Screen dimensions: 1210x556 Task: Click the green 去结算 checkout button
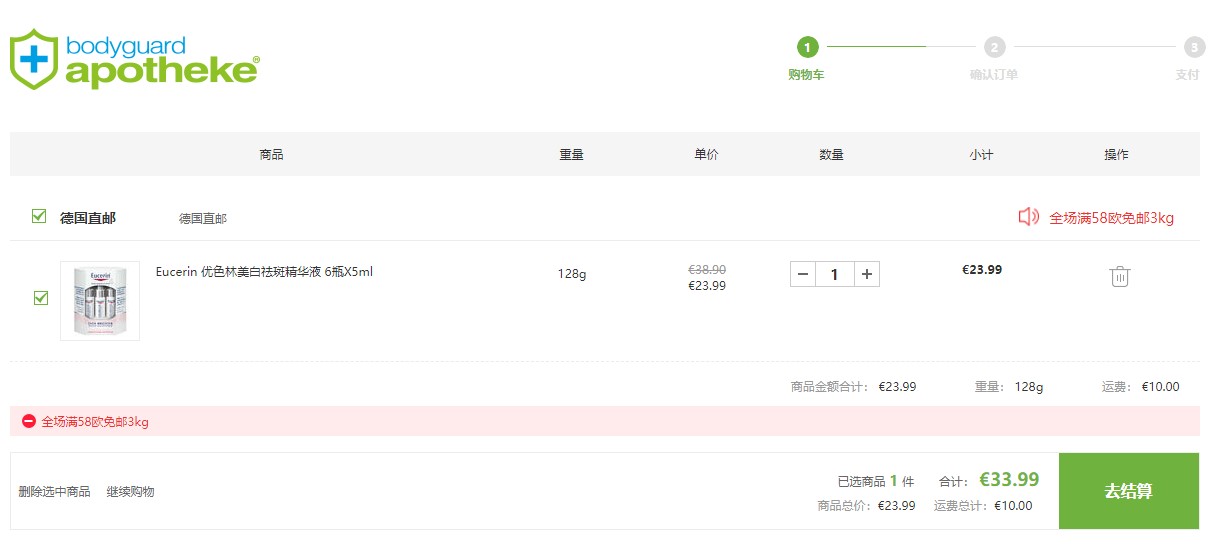tap(1129, 491)
